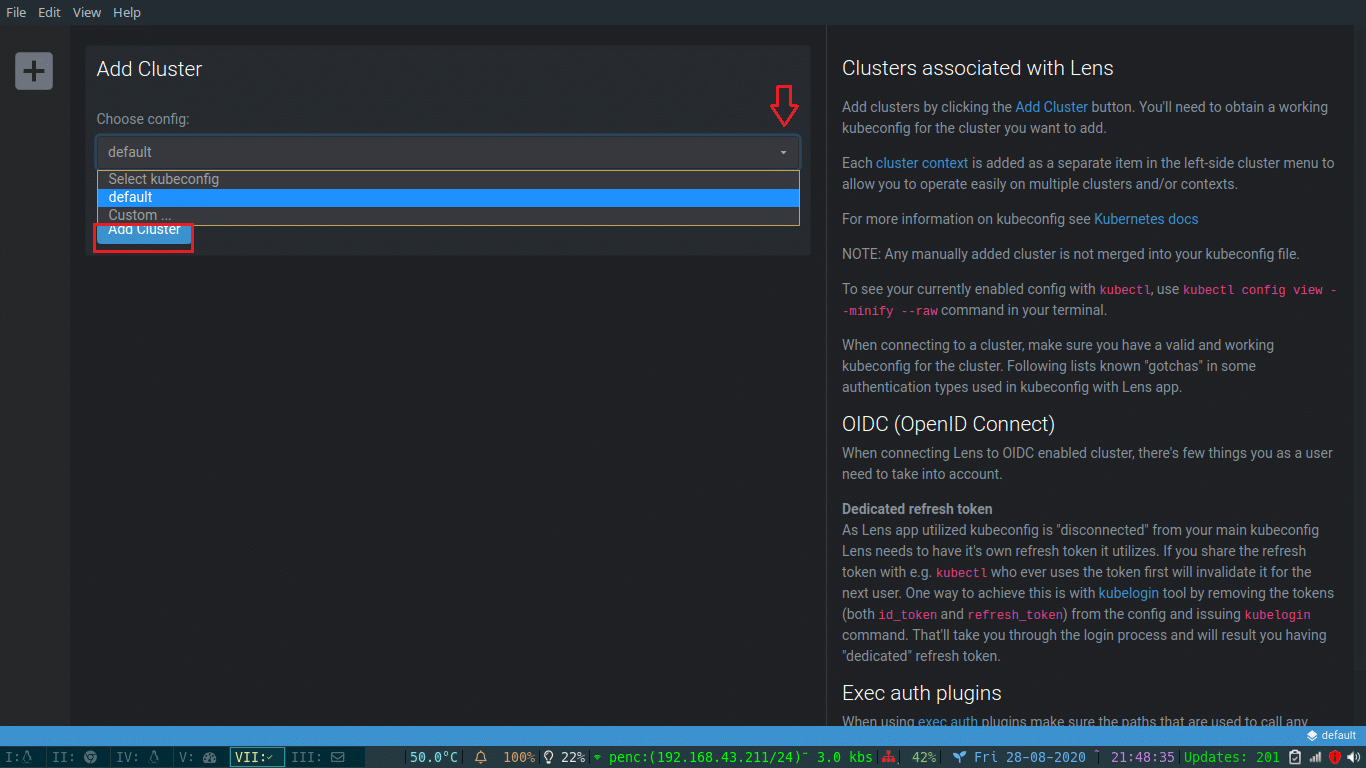The image size is (1366, 768).
Task: Choose the Select kubeconfig option
Action: click(163, 179)
